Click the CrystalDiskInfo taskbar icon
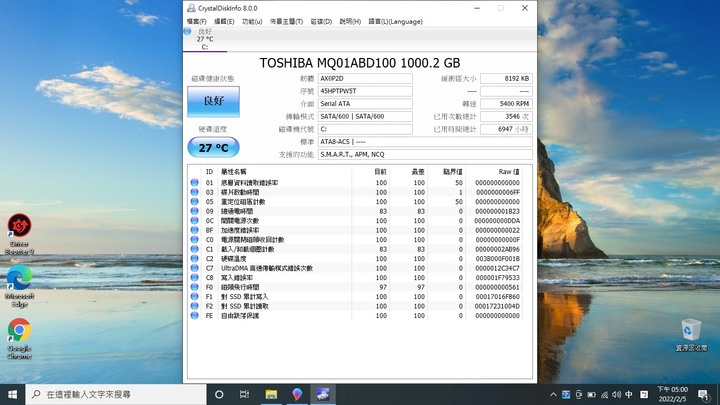The height and width of the screenshot is (405, 720). [x=323, y=394]
